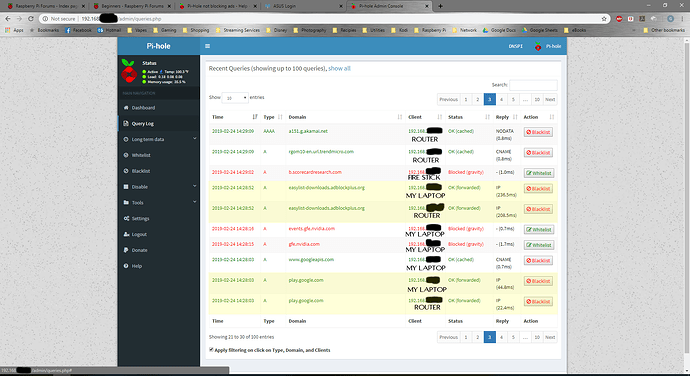Open the Apps bookmark shortcut
Viewport: 690px width, 376px height.
(14, 30)
